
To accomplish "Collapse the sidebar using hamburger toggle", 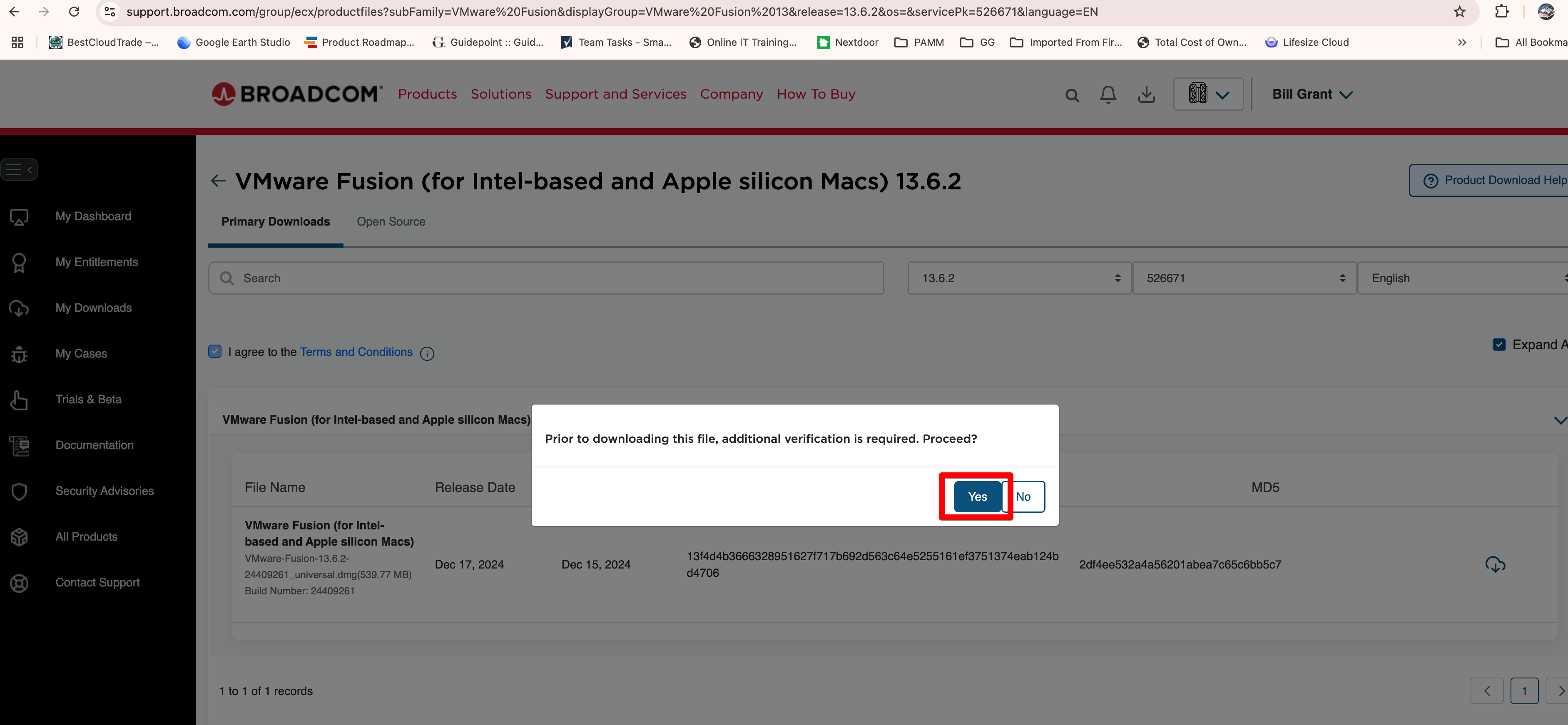I will [x=20, y=169].
